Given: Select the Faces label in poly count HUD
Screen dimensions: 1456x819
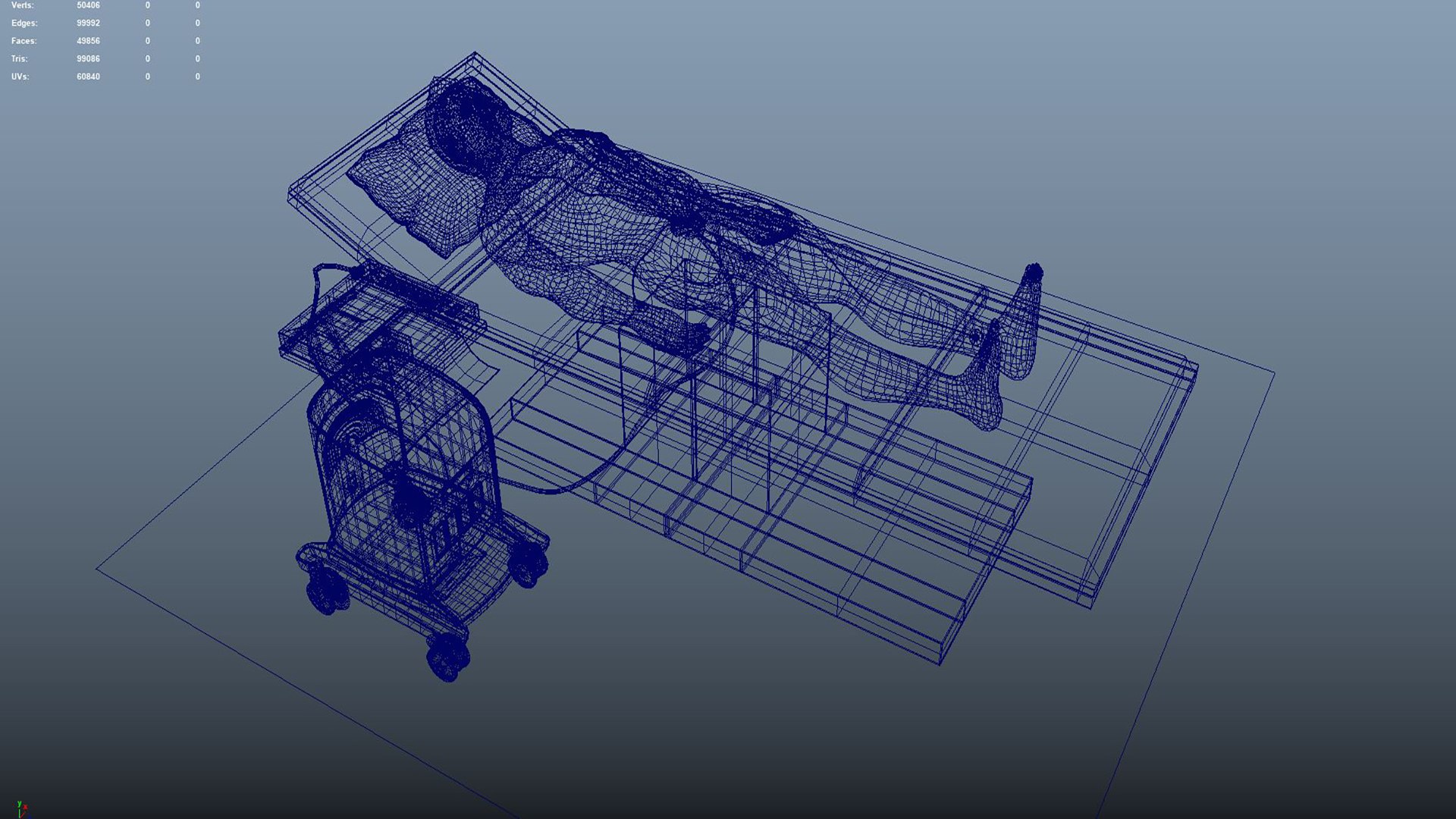Looking at the screenshot, I should pos(24,41).
